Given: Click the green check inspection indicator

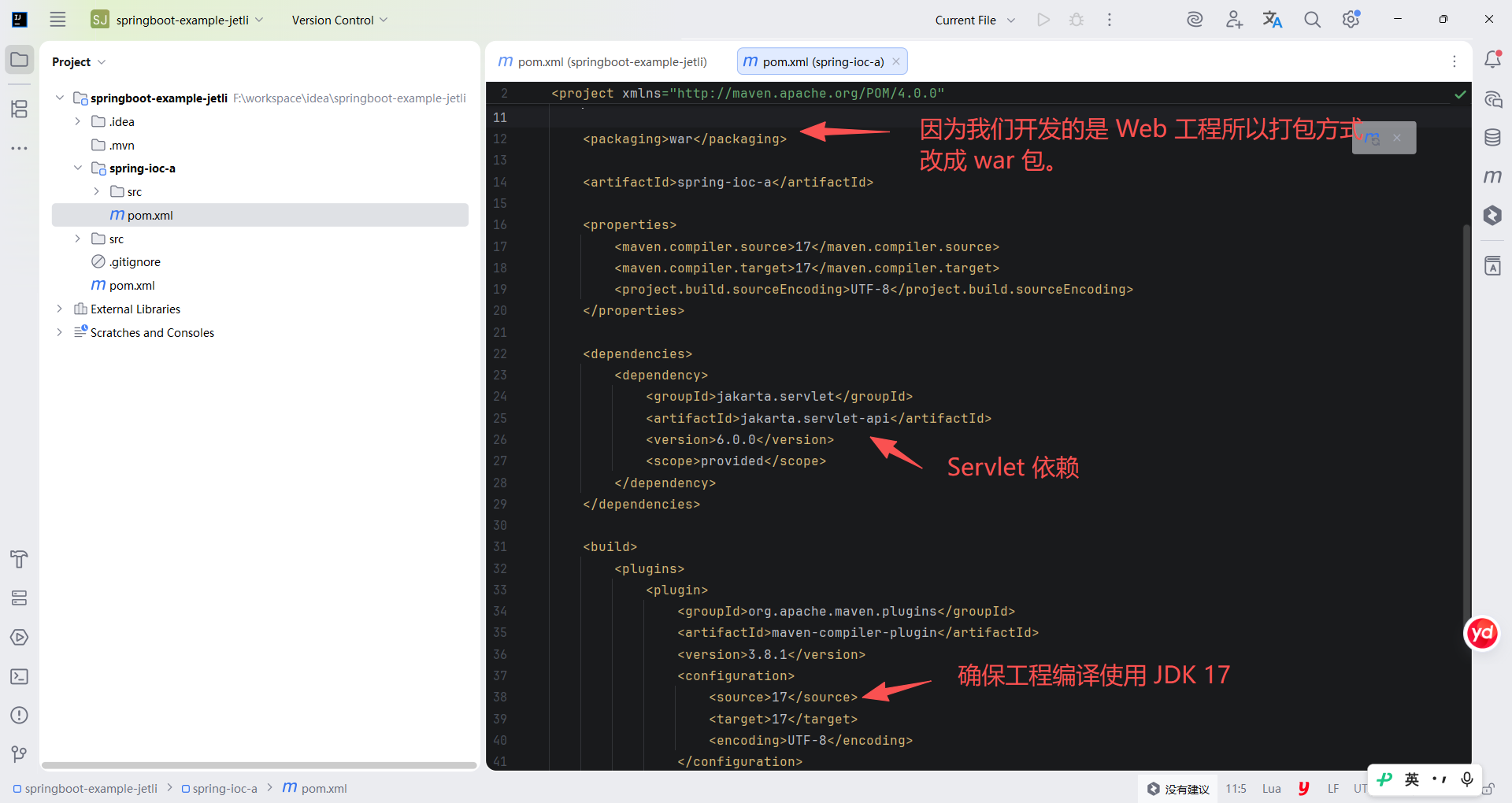Looking at the screenshot, I should click(x=1460, y=94).
